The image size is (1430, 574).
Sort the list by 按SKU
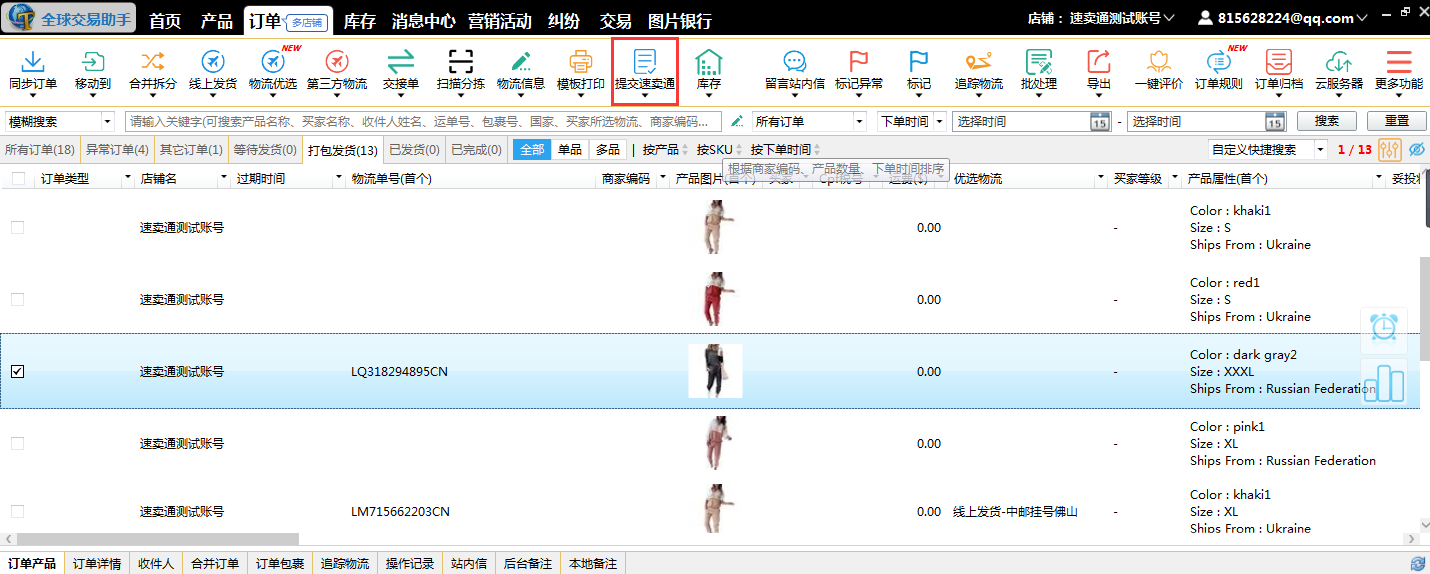719,150
